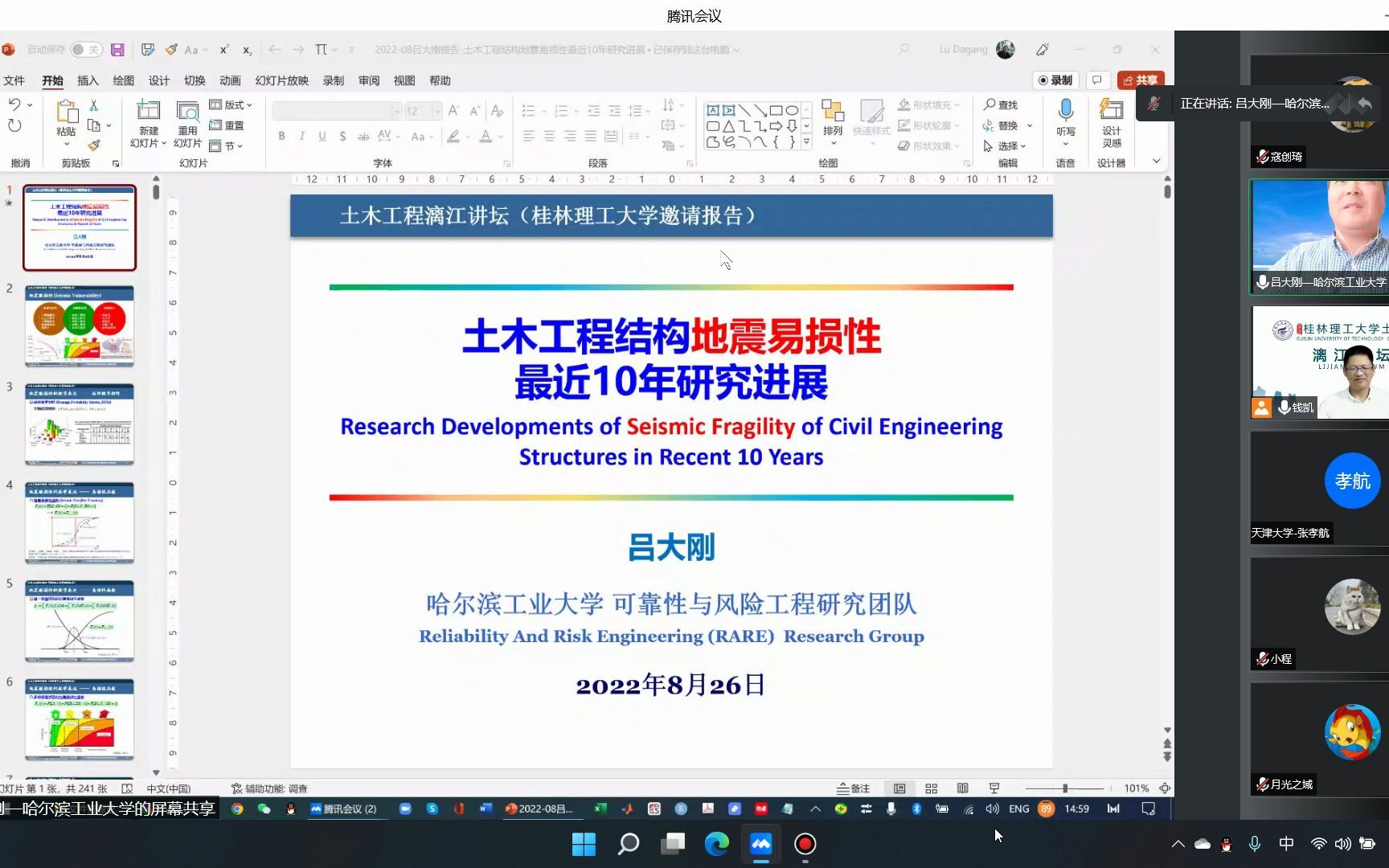
Task: Select slide 4 thumbnail in panel
Action: [x=80, y=522]
